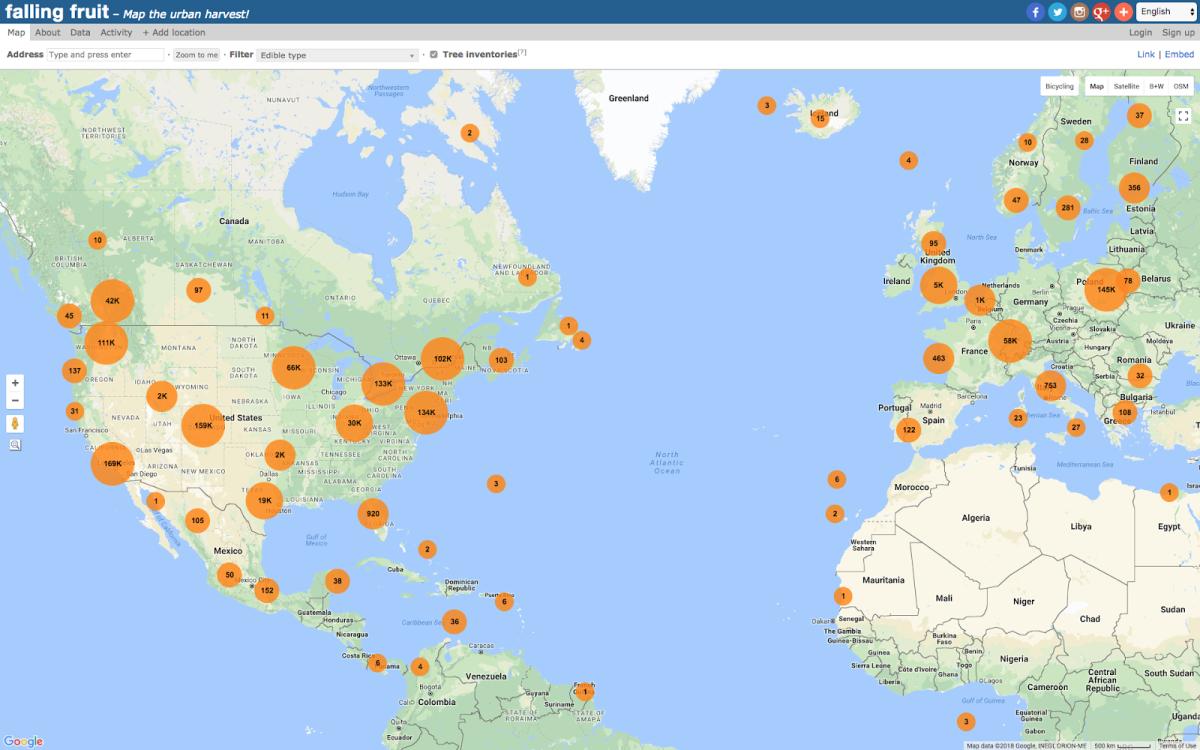Viewport: 1200px width, 750px height.
Task: Open the Facebook social icon
Action: (x=1035, y=12)
